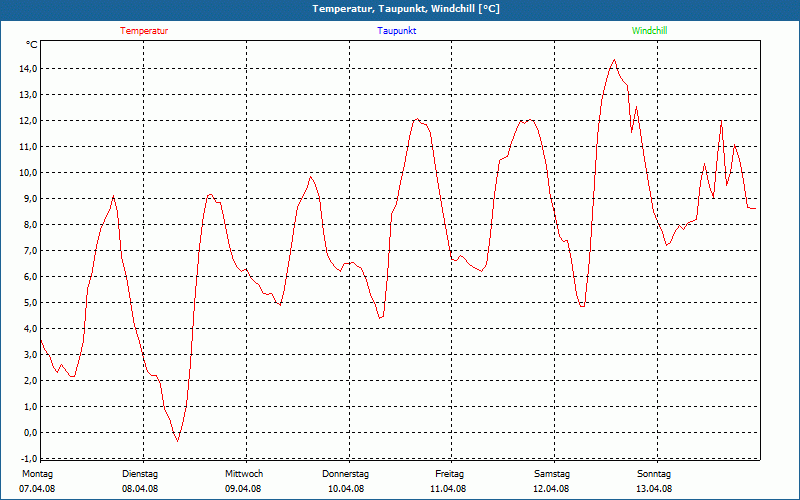Image resolution: width=800 pixels, height=500 pixels.
Task: Click the 4,0 y-axis value
Action: pyautogui.click(x=30, y=329)
